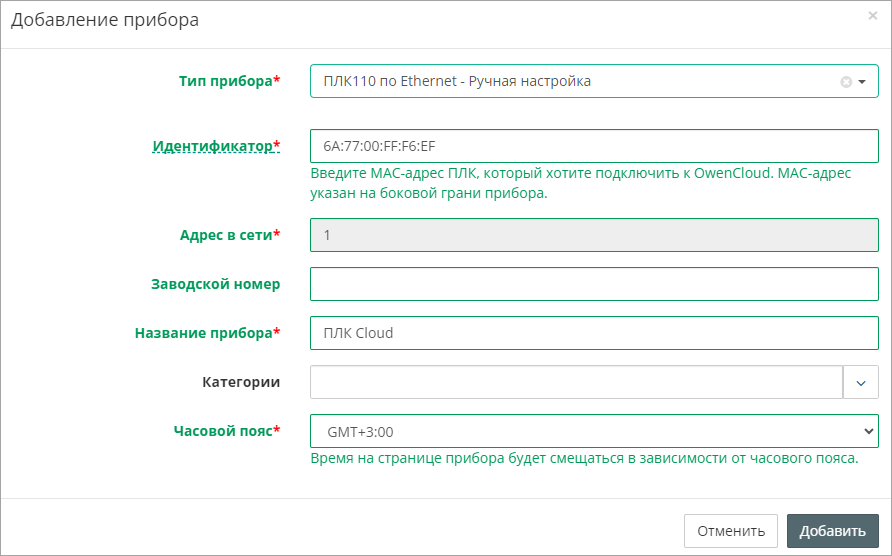892x556 pixels.
Task: Click the underlined Идентификатор label
Action: (x=212, y=146)
